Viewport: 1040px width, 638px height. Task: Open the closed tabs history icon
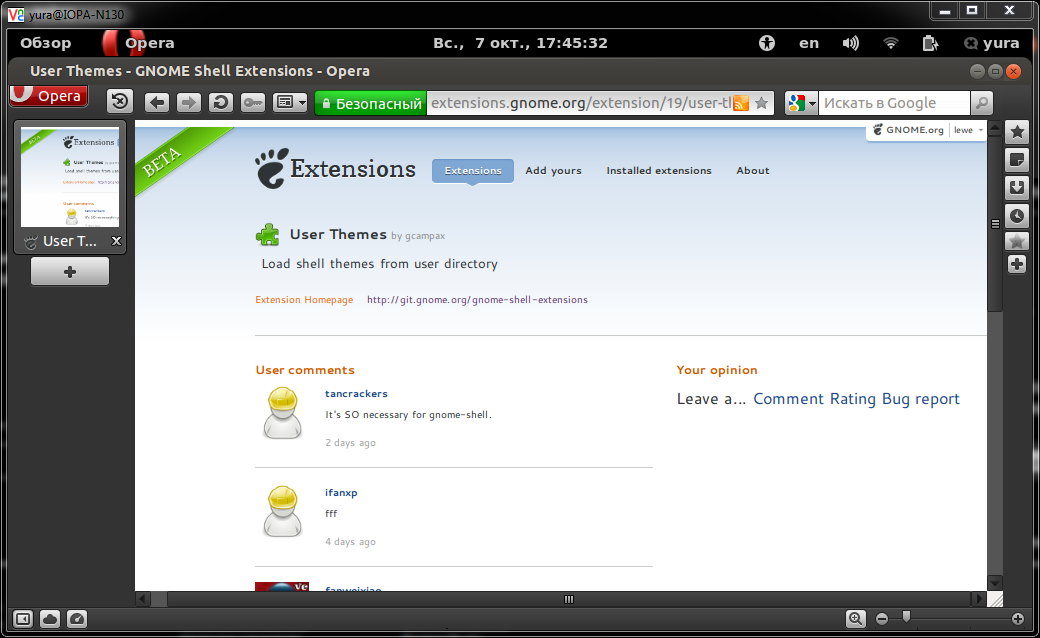pyautogui.click(x=120, y=101)
